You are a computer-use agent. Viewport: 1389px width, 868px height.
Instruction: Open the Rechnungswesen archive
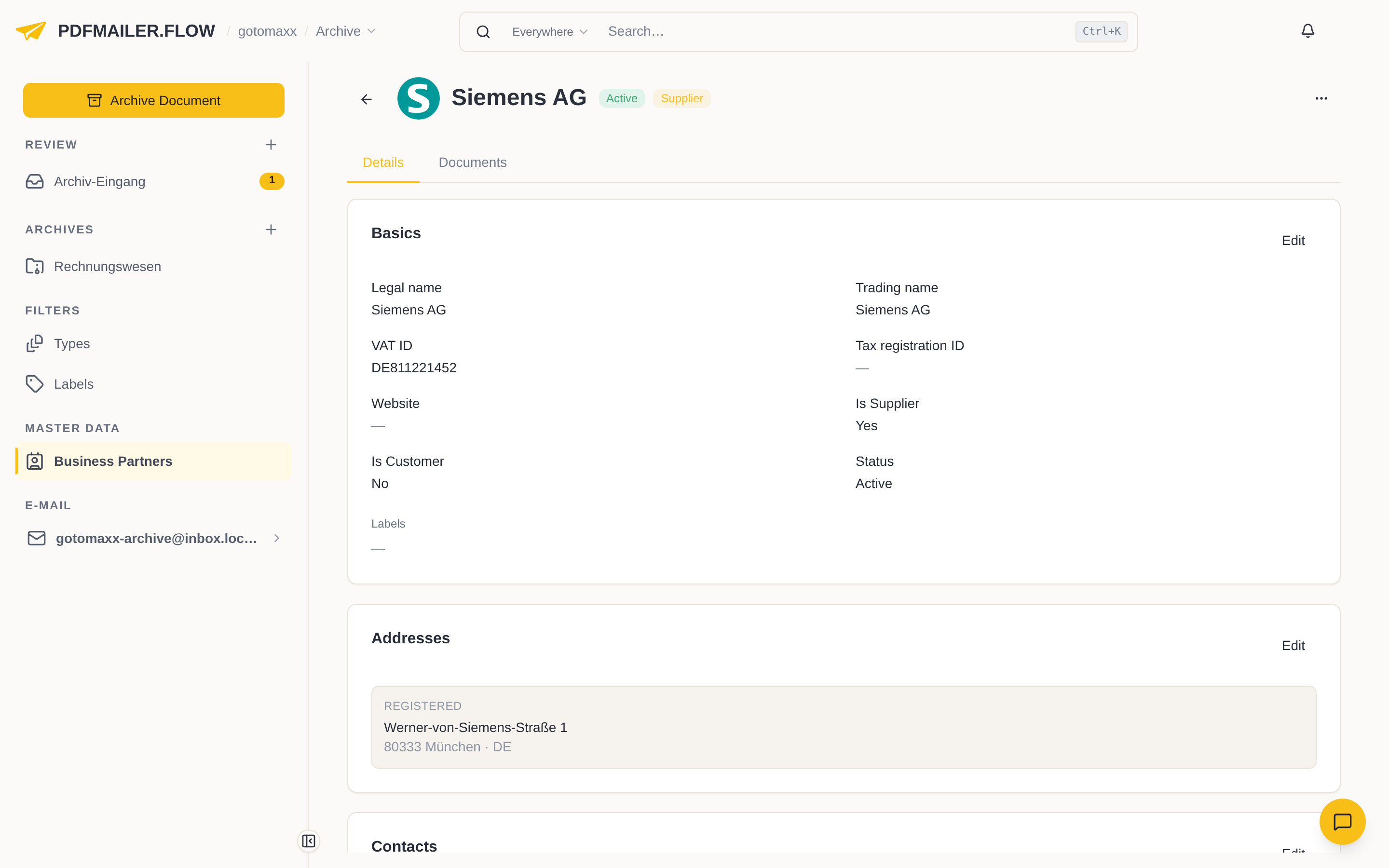click(154, 266)
